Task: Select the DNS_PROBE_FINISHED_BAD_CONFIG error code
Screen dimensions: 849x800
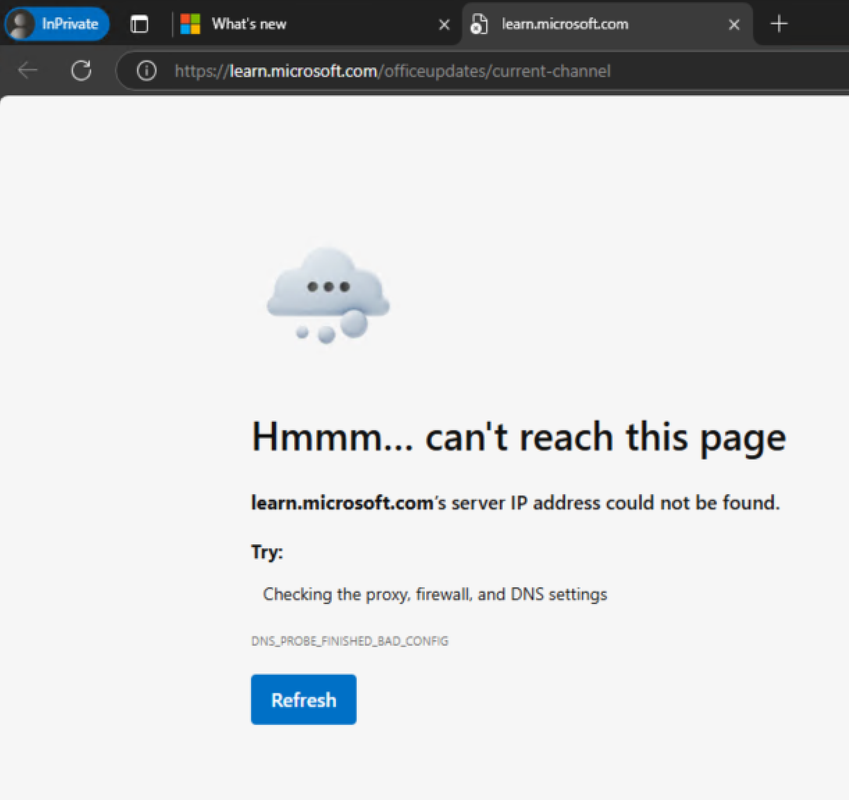Action: pyautogui.click(x=350, y=641)
